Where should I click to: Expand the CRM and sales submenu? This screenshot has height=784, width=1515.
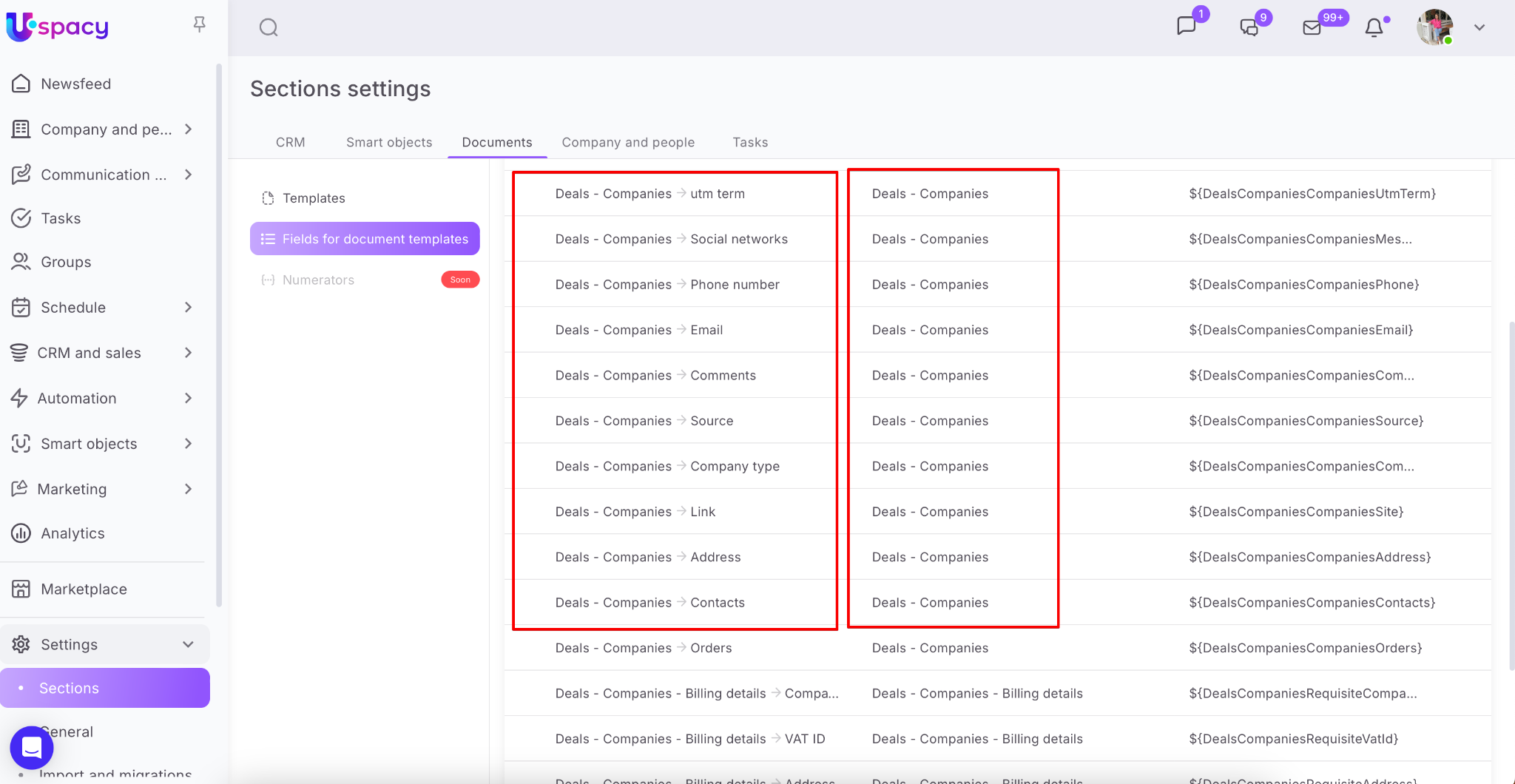[188, 353]
